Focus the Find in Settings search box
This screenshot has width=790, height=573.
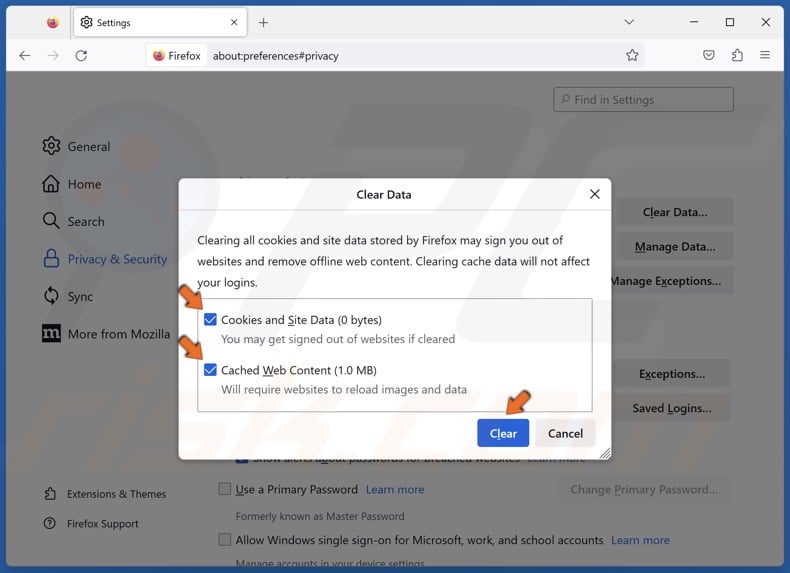[643, 100]
